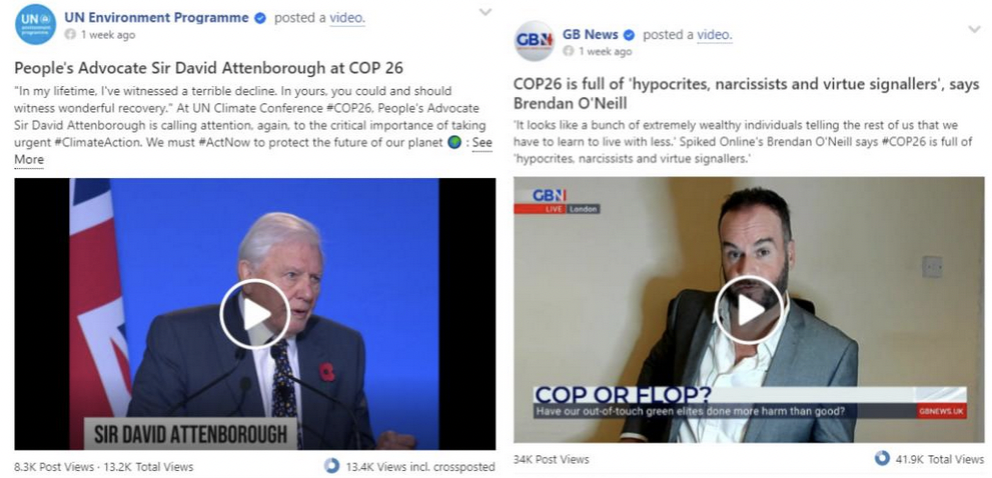The height and width of the screenshot is (478, 992).
Task: Click globe privacy icon beside GB News timestamp
Action: pyautogui.click(x=569, y=52)
